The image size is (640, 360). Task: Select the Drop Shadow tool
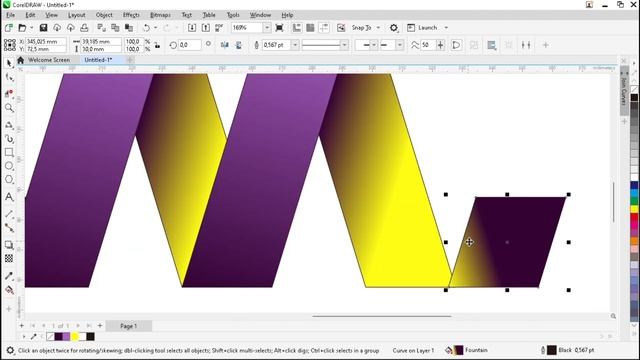pos(9,245)
